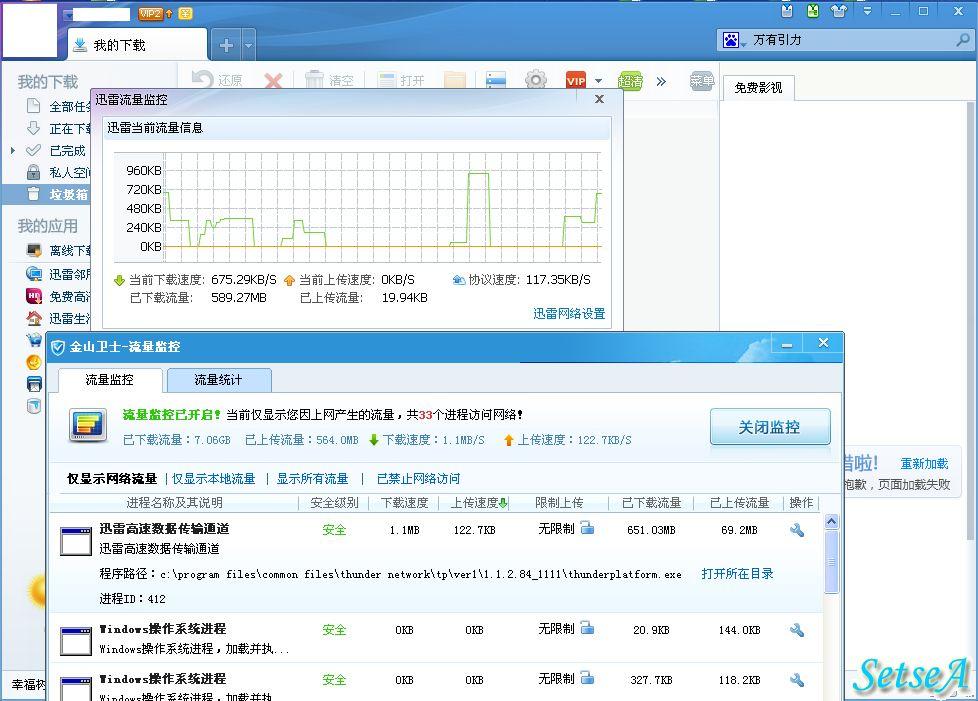Click wrench icon in the 20.9KB Windows process row
Screen dimensions: 978x701
click(796, 630)
